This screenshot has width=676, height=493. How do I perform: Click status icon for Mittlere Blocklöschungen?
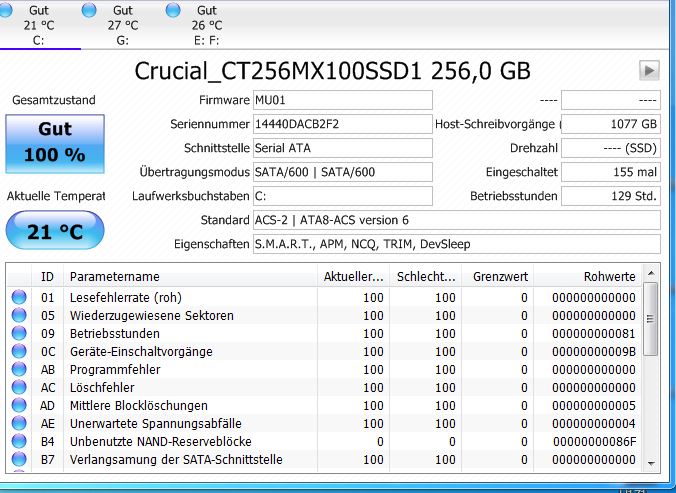19,405
